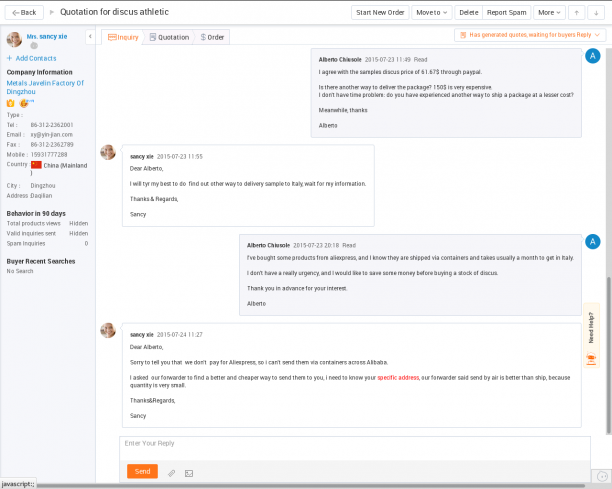The width and height of the screenshot is (612, 489).
Task: Click the Tel number 86-312-2362001
Action: pyautogui.click(x=52, y=125)
